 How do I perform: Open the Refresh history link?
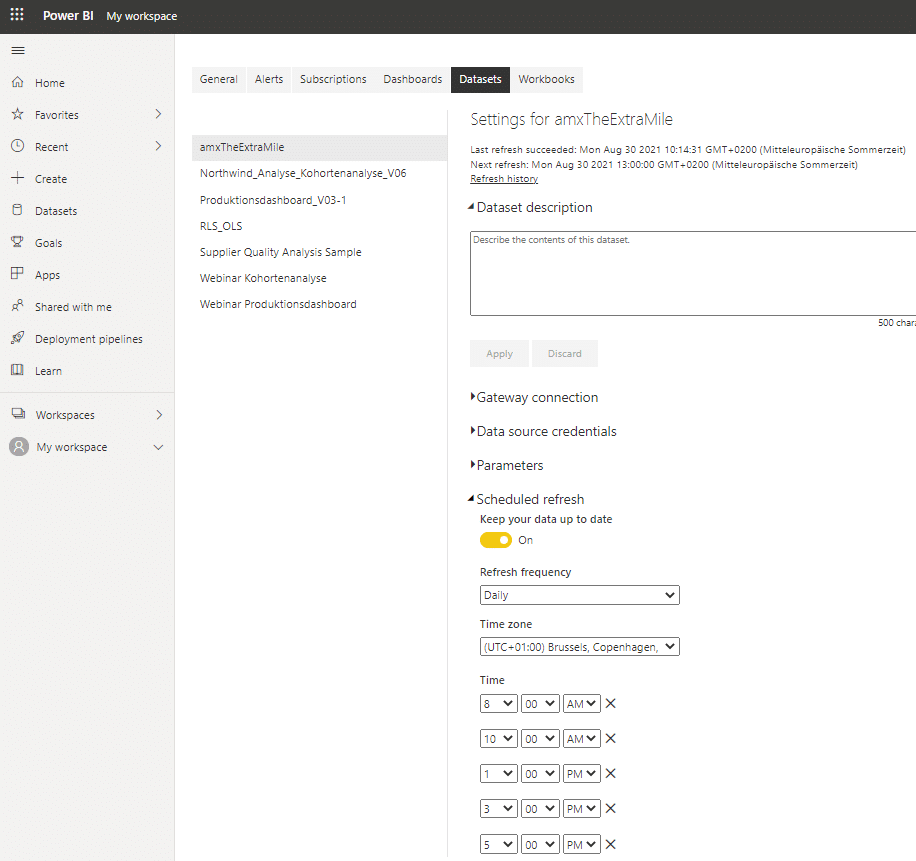point(504,179)
